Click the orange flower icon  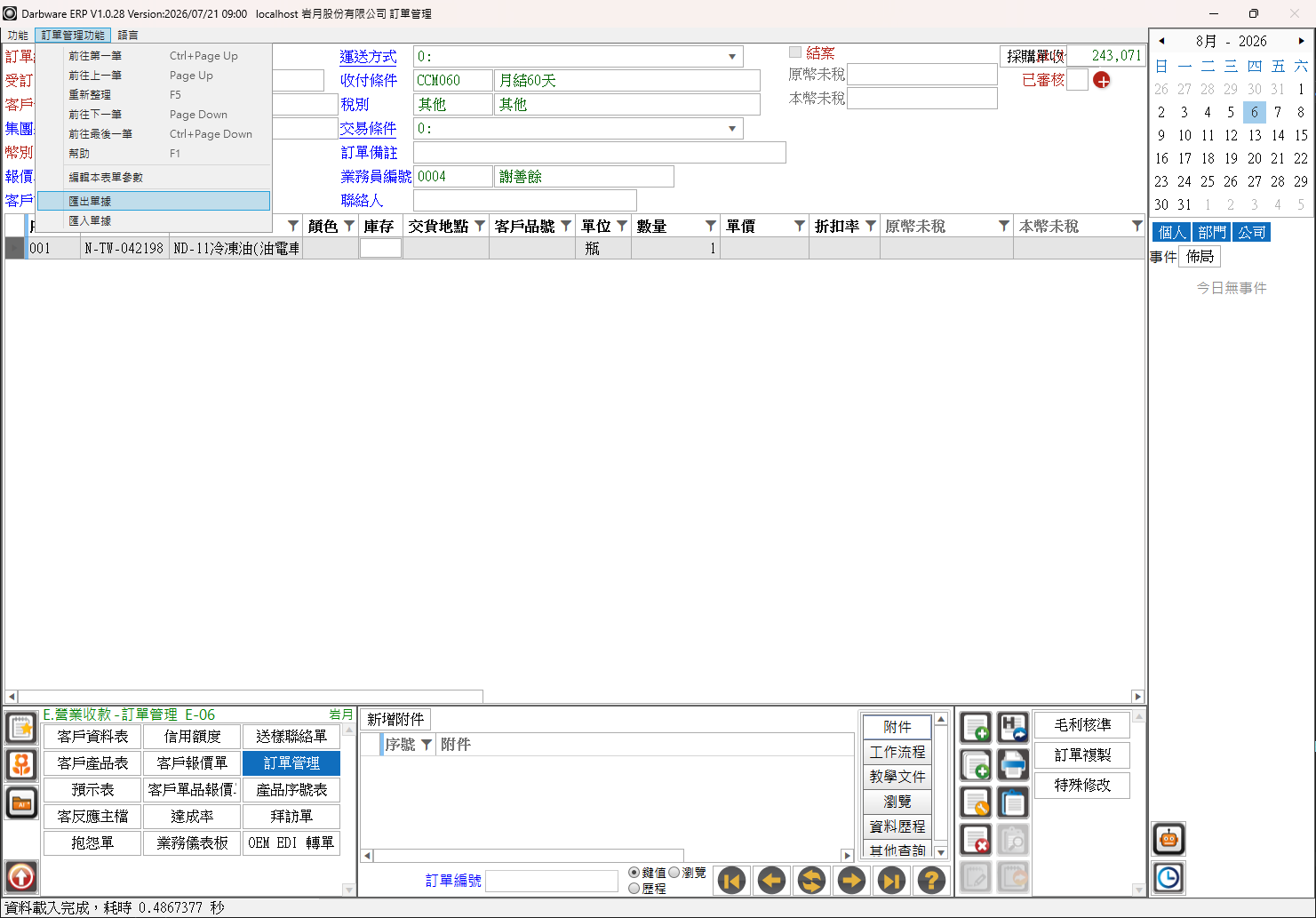[x=21, y=765]
